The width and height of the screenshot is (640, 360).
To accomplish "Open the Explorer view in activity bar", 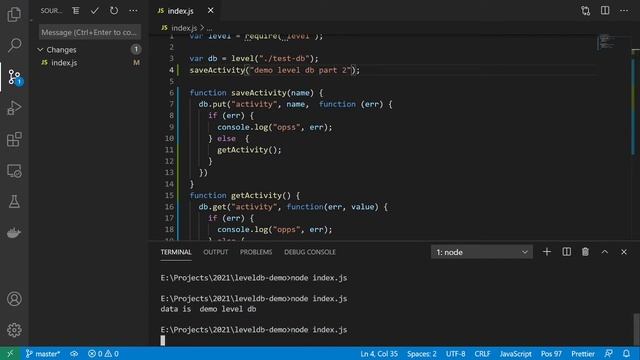I will (14, 15).
